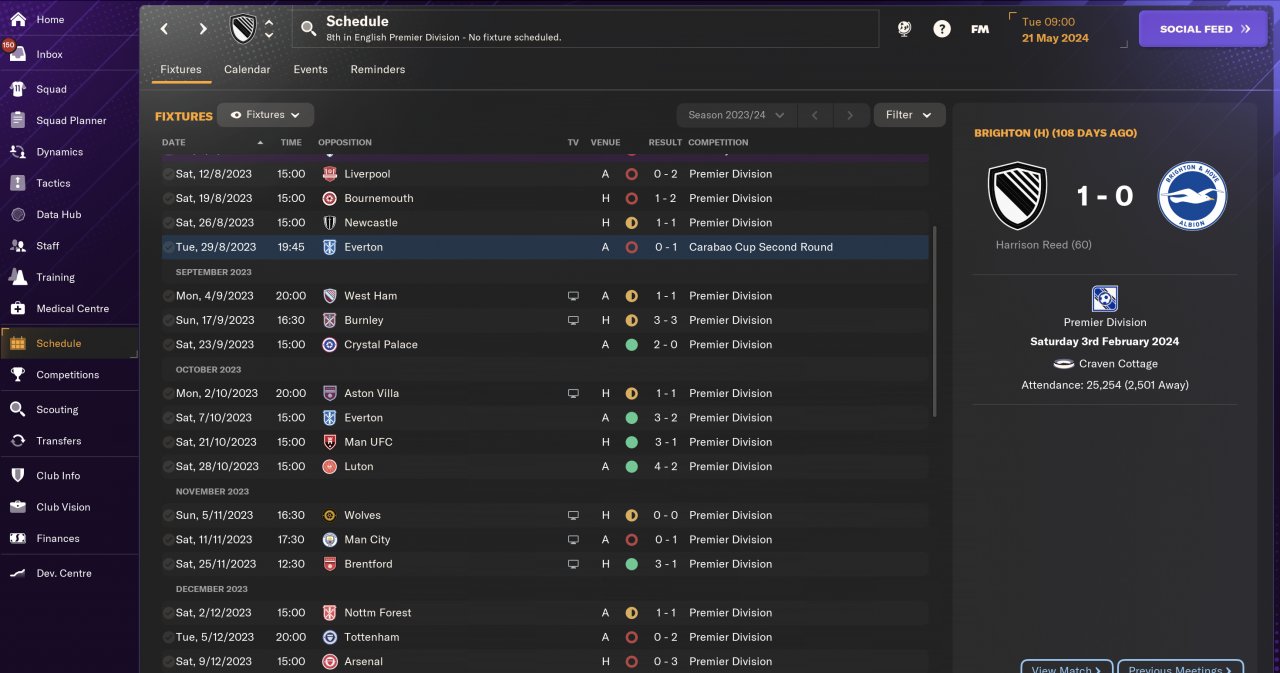Open the Tactics sidebar icon

(17, 183)
